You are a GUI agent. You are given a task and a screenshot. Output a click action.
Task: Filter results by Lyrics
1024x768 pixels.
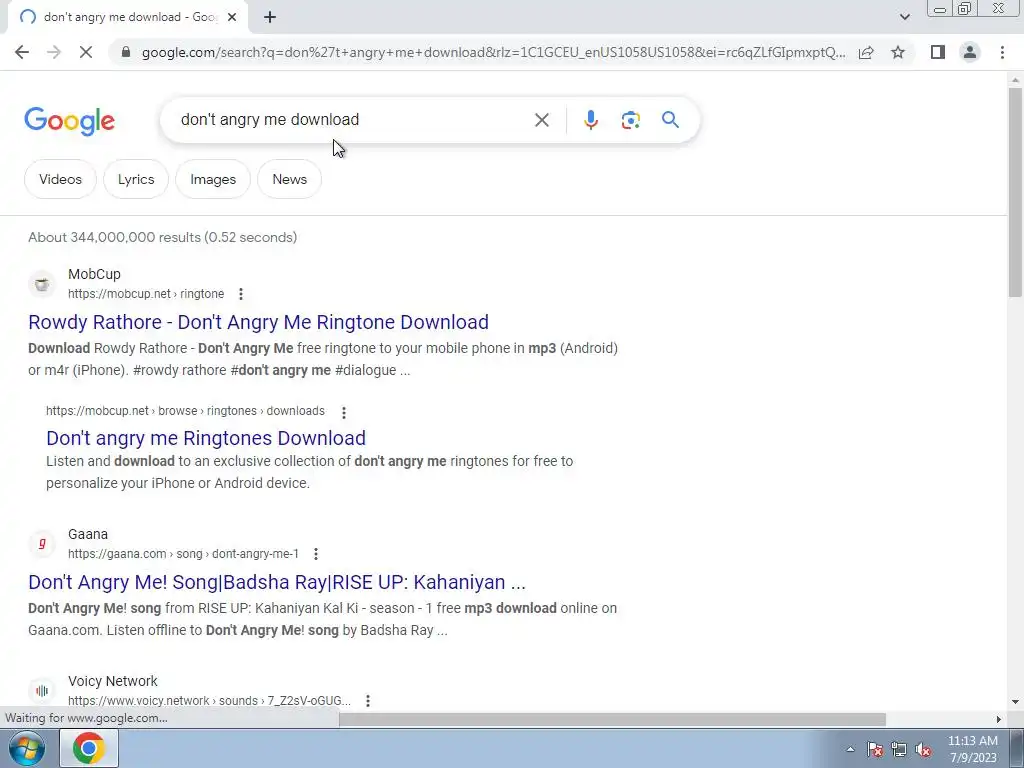136,179
